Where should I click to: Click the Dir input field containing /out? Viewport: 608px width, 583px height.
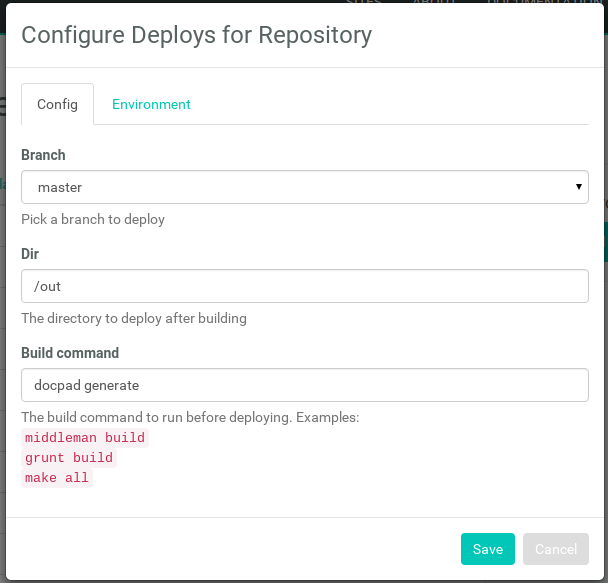pyautogui.click(x=305, y=286)
